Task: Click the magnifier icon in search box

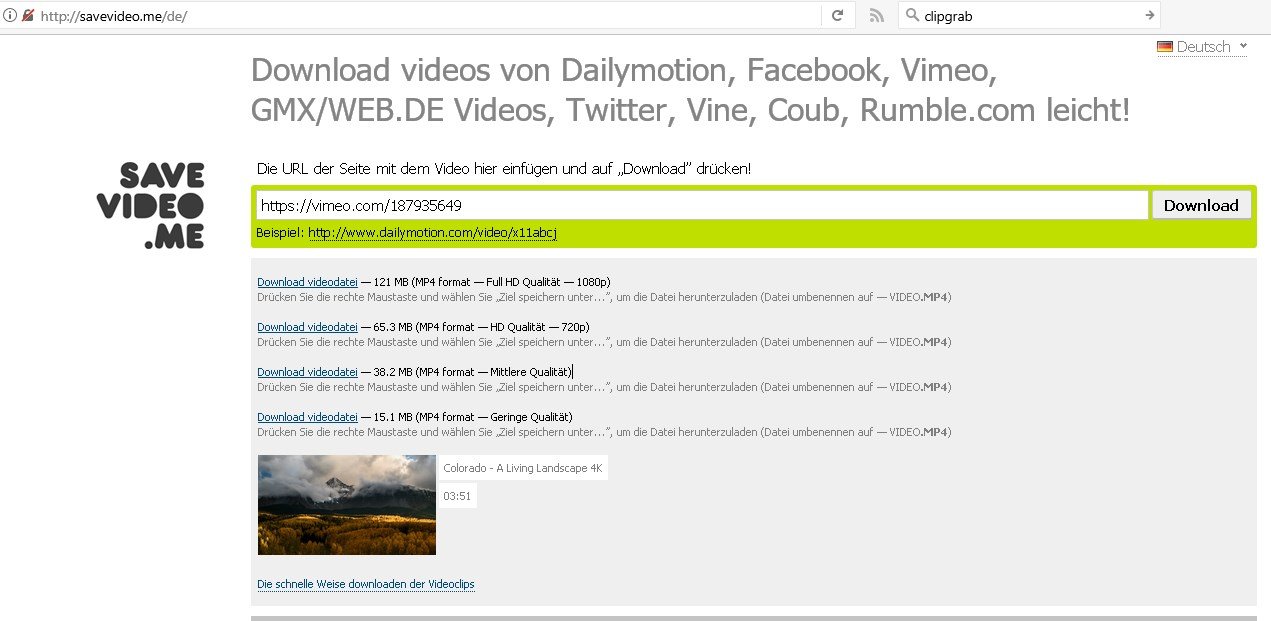Action: 912,16
